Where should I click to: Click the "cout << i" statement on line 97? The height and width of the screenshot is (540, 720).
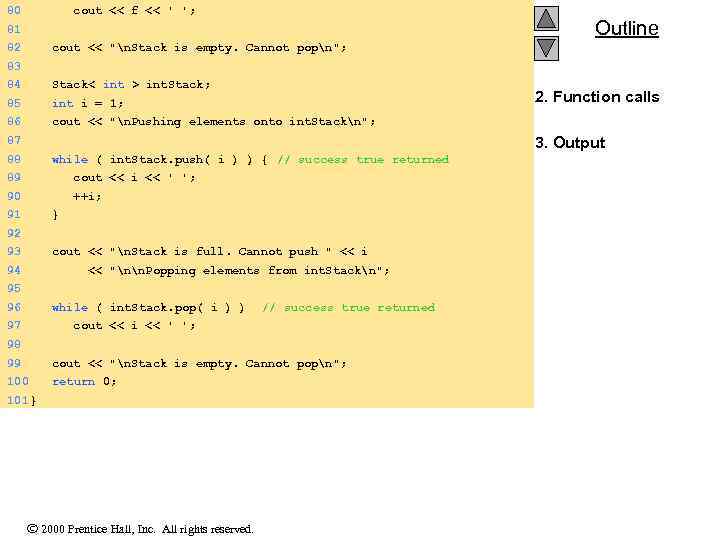[134, 326]
